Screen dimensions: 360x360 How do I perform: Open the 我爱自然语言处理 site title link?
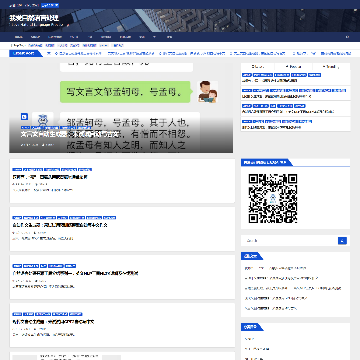tap(34, 18)
